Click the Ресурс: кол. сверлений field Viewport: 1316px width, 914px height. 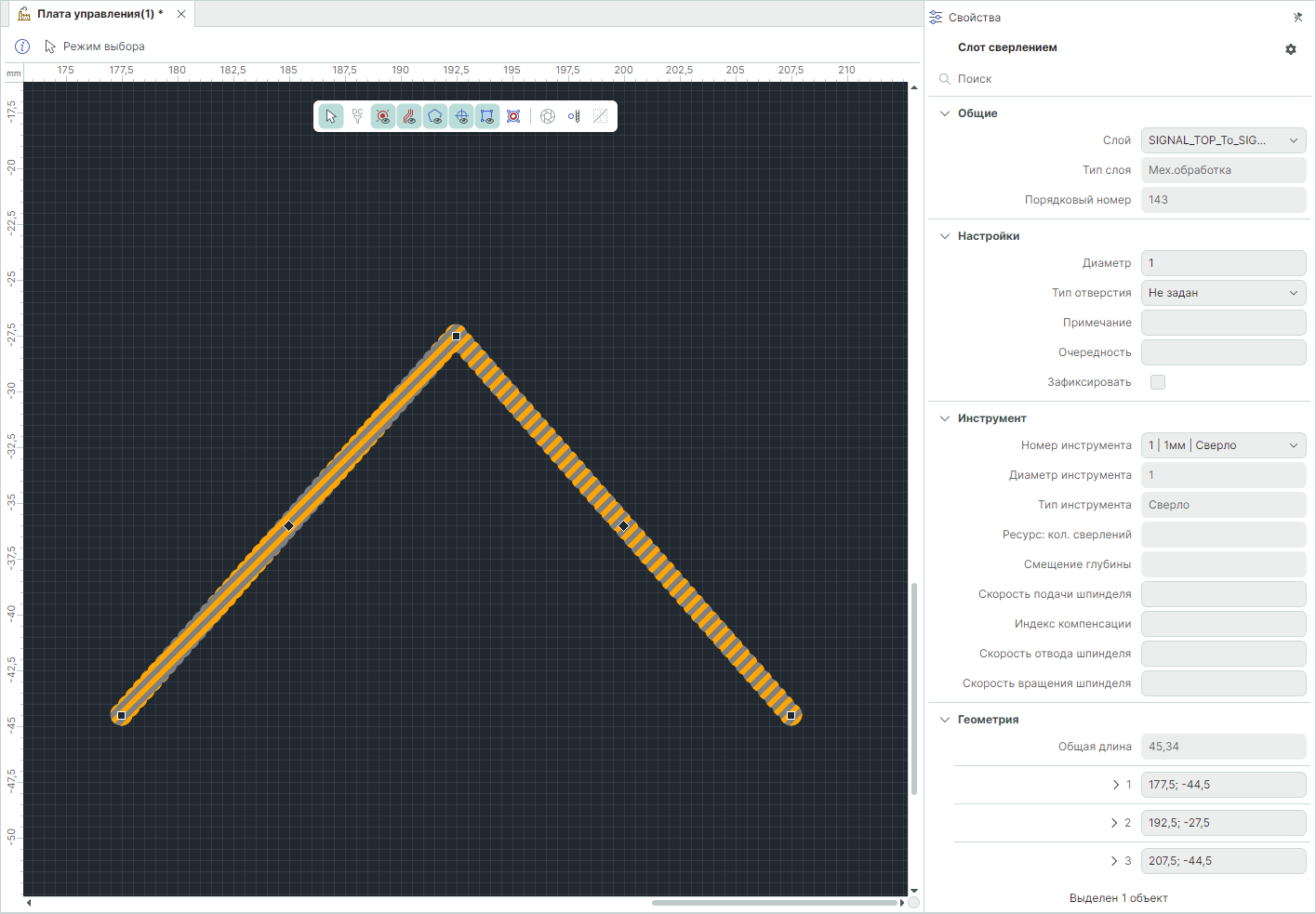click(x=1224, y=535)
